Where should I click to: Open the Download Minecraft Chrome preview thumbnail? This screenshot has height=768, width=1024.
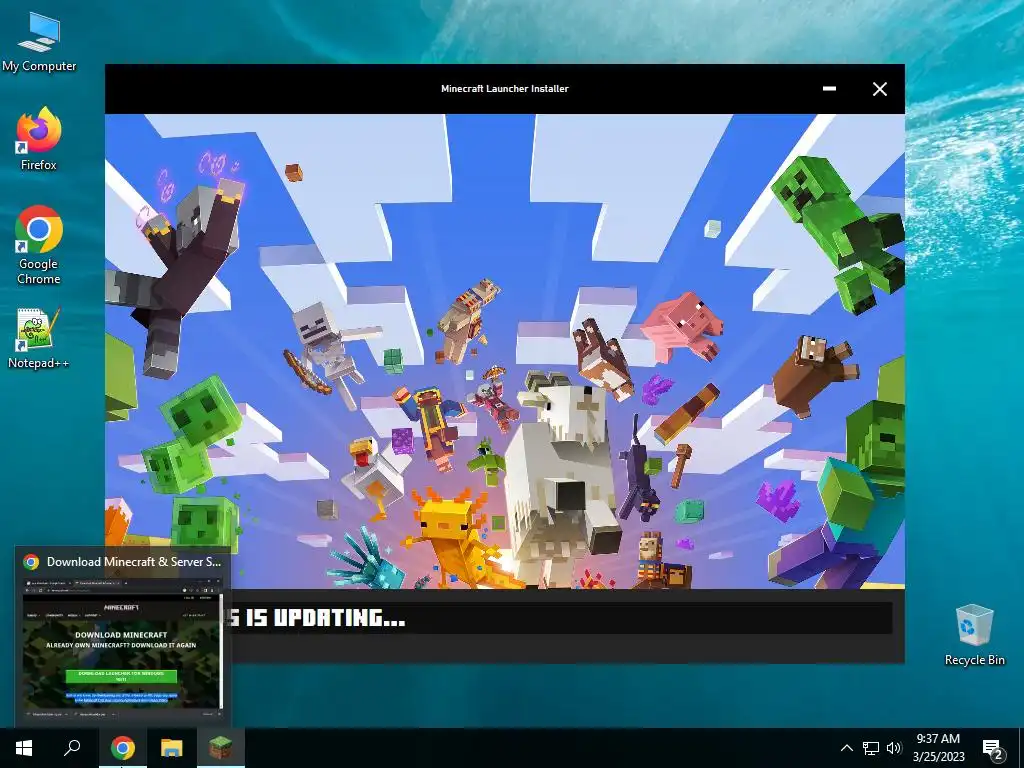tap(122, 650)
